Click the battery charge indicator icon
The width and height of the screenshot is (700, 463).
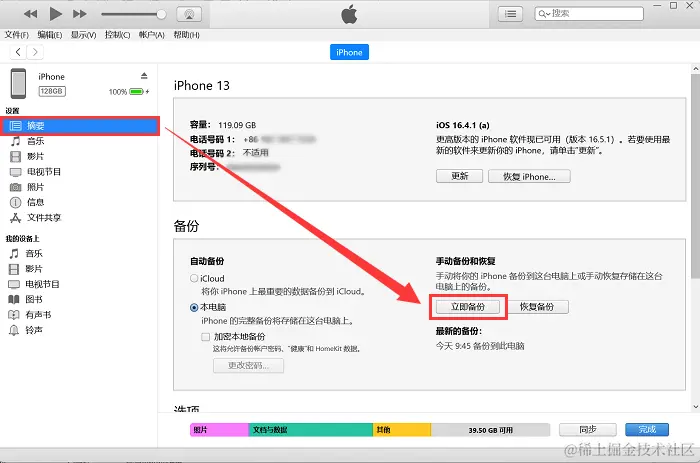[x=136, y=92]
